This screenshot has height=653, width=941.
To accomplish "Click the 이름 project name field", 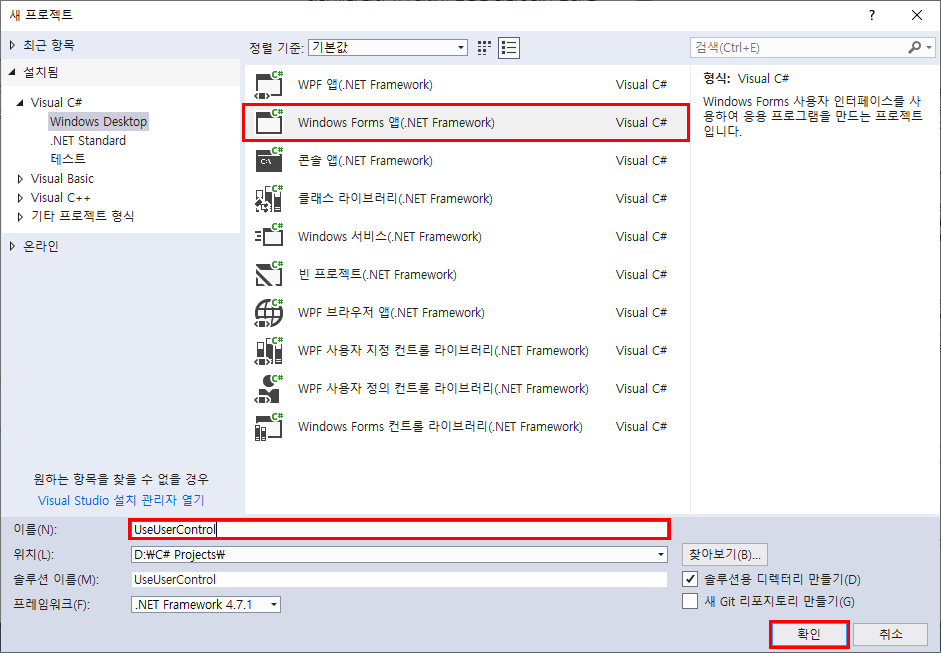I will pyautogui.click(x=399, y=529).
